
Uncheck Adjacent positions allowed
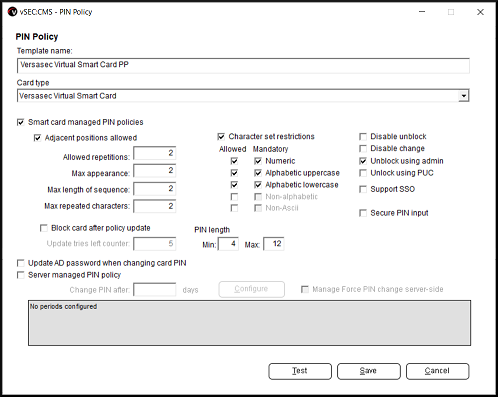pos(37,138)
